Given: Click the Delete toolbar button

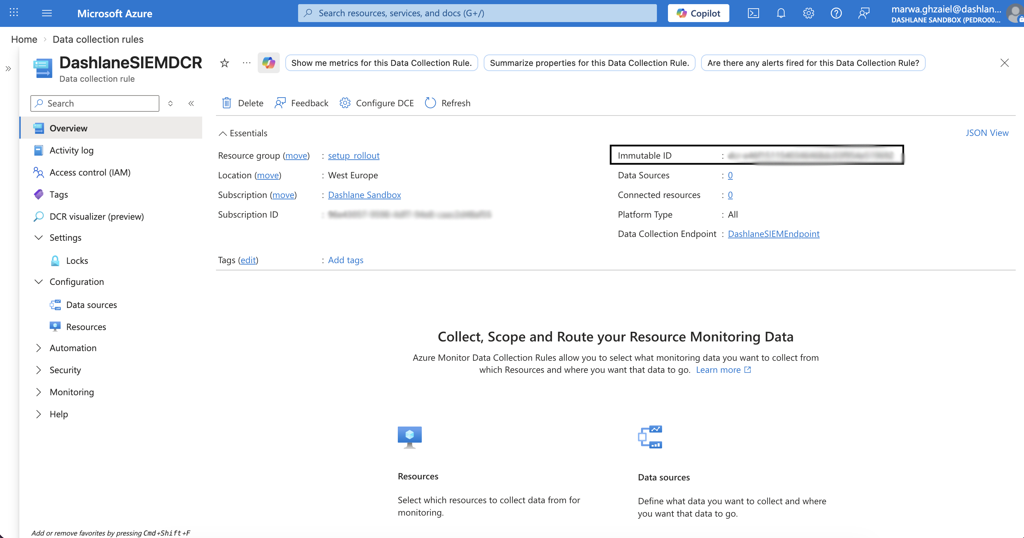Looking at the screenshot, I should (x=242, y=103).
